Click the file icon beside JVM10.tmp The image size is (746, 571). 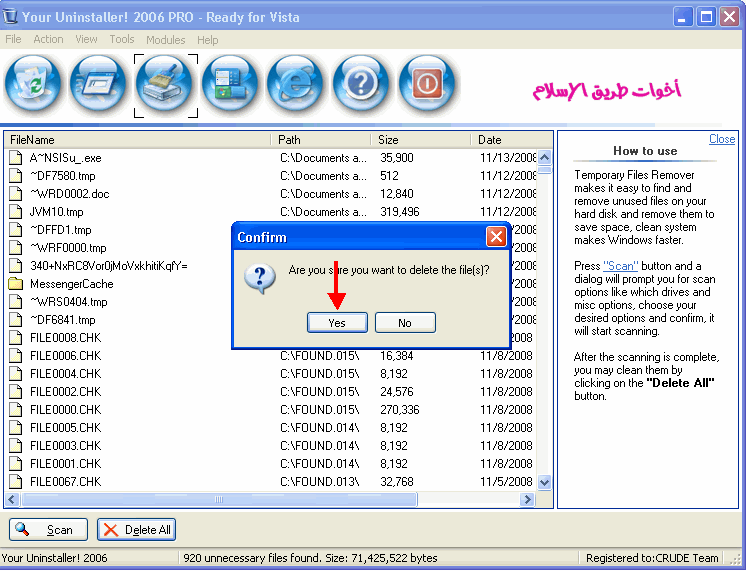[16, 212]
